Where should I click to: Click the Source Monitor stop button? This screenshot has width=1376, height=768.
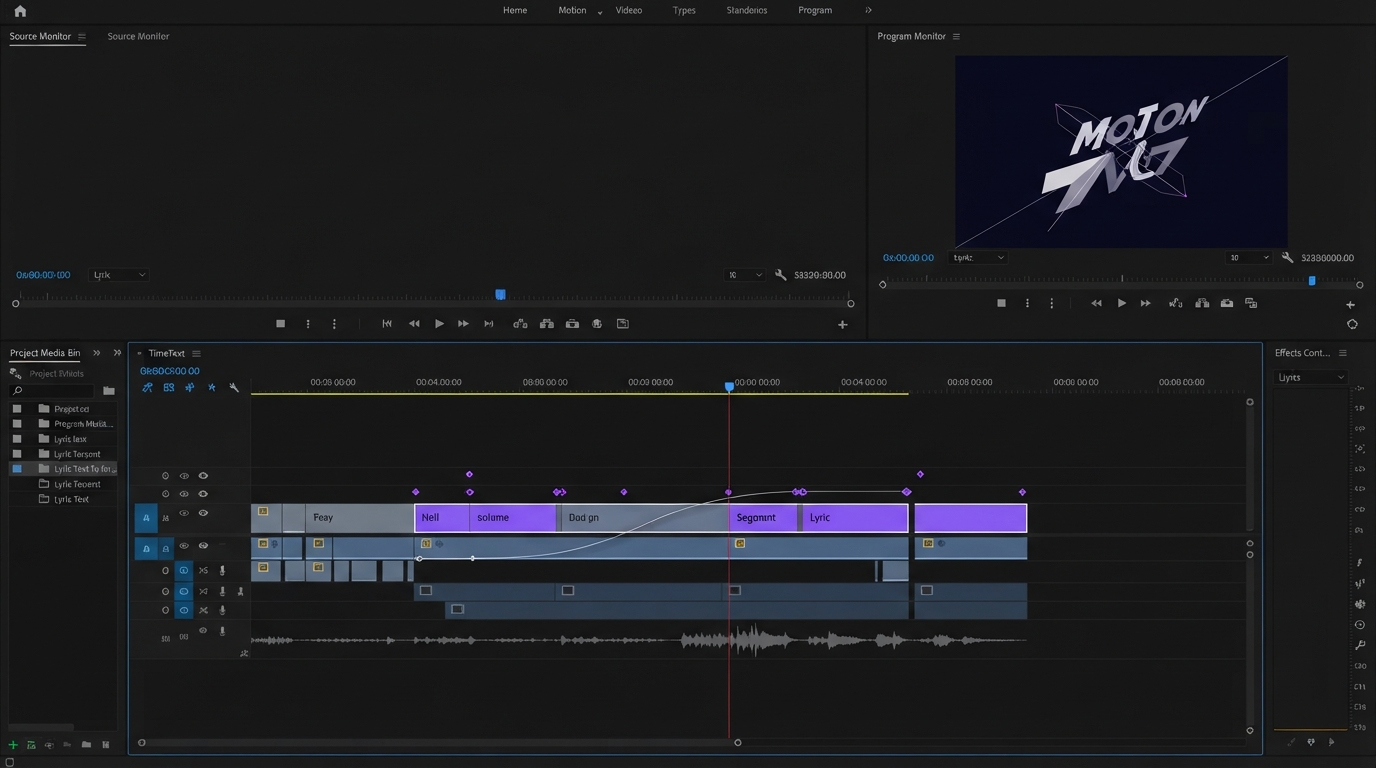(x=281, y=324)
